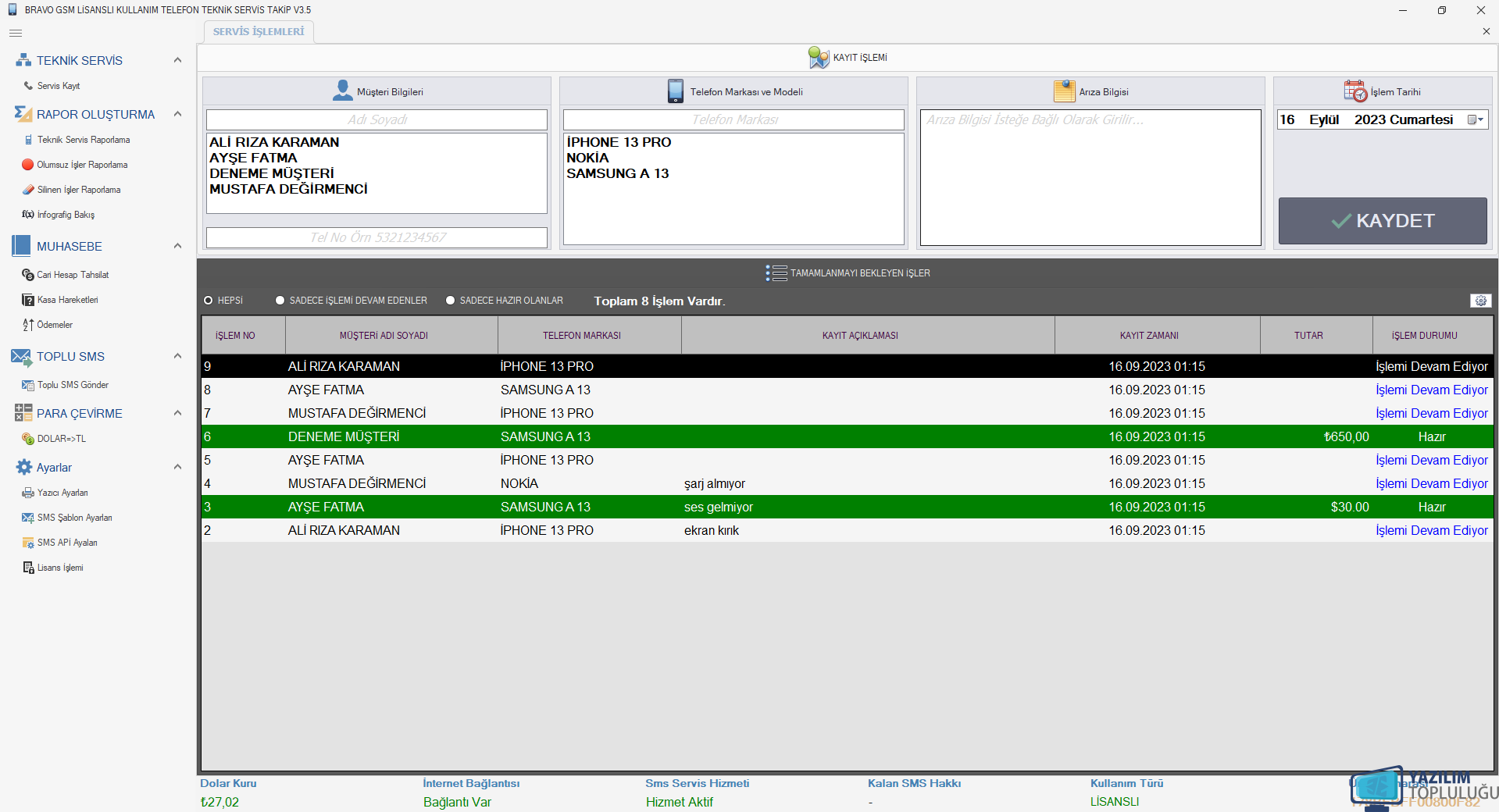Click 'ses gelmiyor' description cell
The width and height of the screenshot is (1499, 812).
[868, 507]
